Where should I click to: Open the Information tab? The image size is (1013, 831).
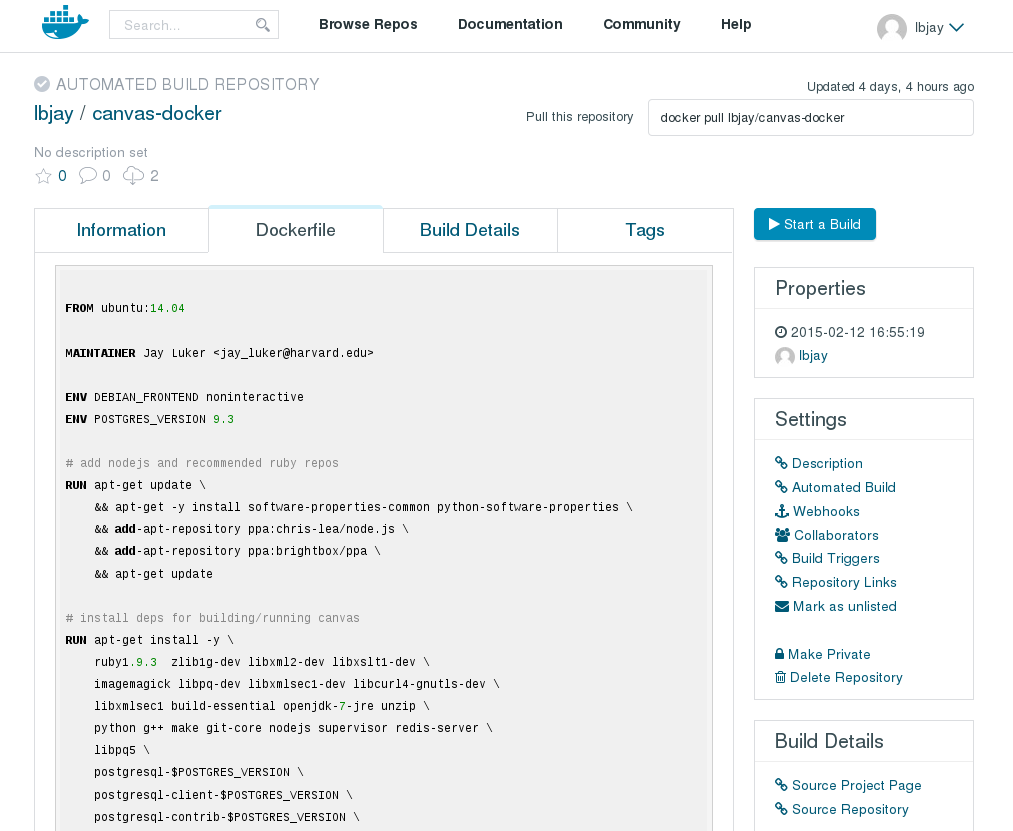121,230
